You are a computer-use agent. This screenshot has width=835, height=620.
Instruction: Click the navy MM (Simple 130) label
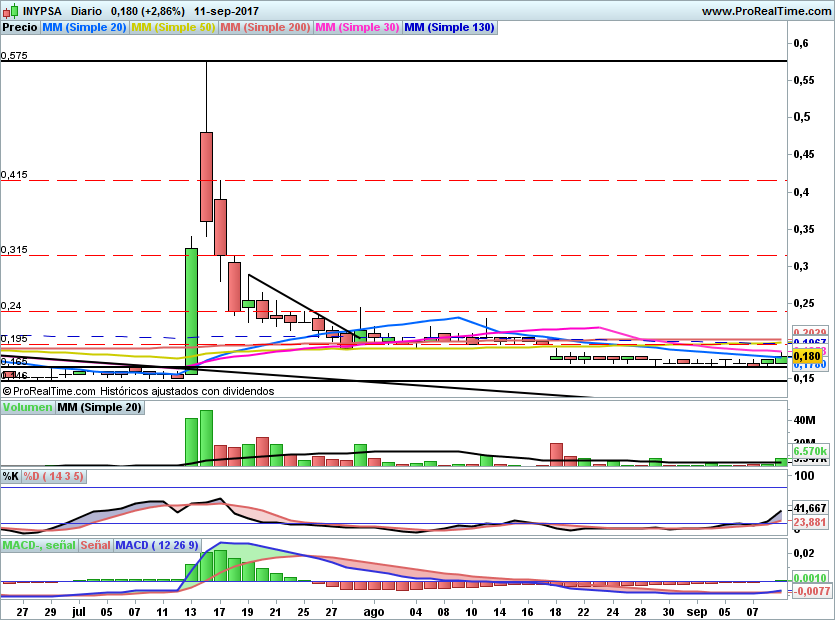449,28
